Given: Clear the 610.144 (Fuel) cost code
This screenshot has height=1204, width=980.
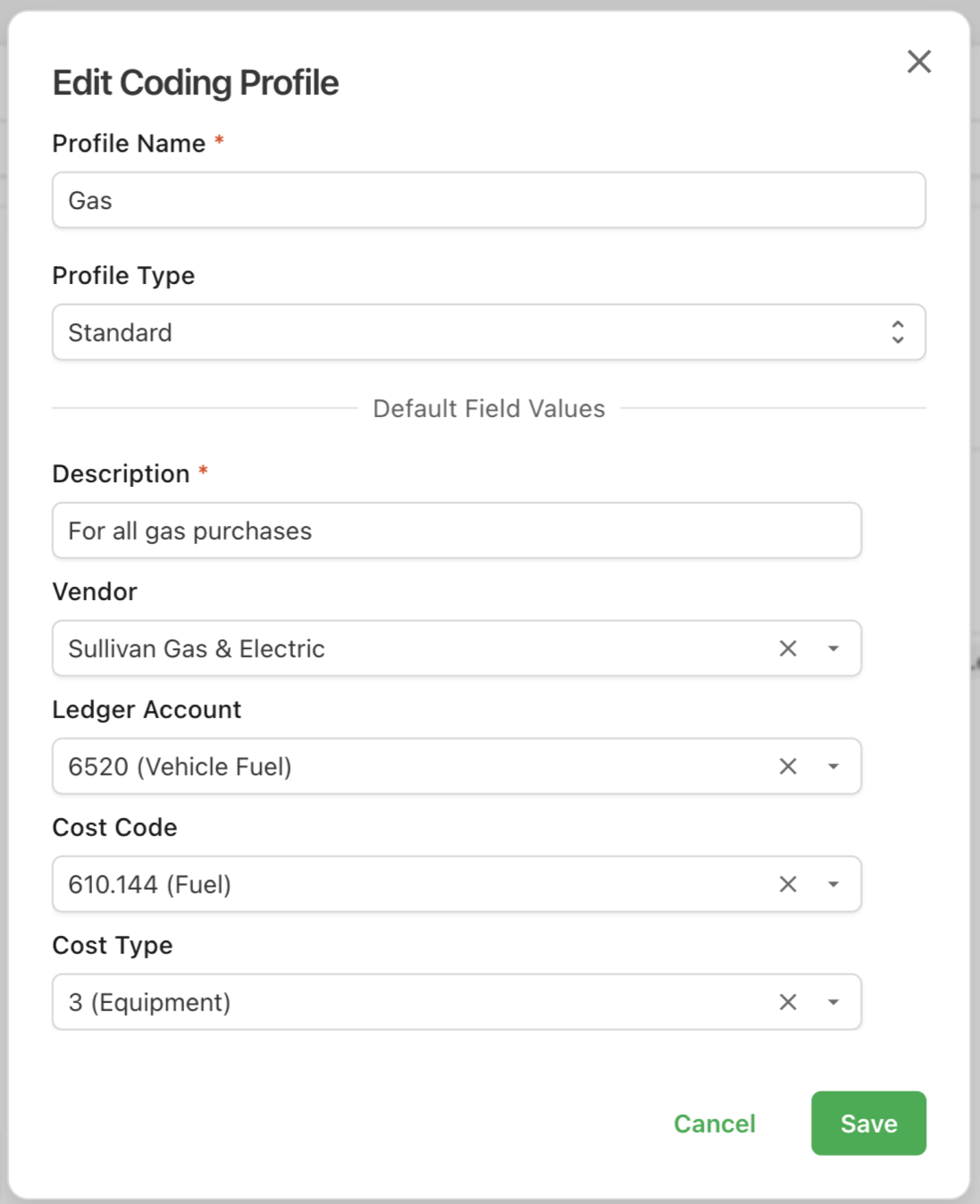Looking at the screenshot, I should pyautogui.click(x=787, y=884).
